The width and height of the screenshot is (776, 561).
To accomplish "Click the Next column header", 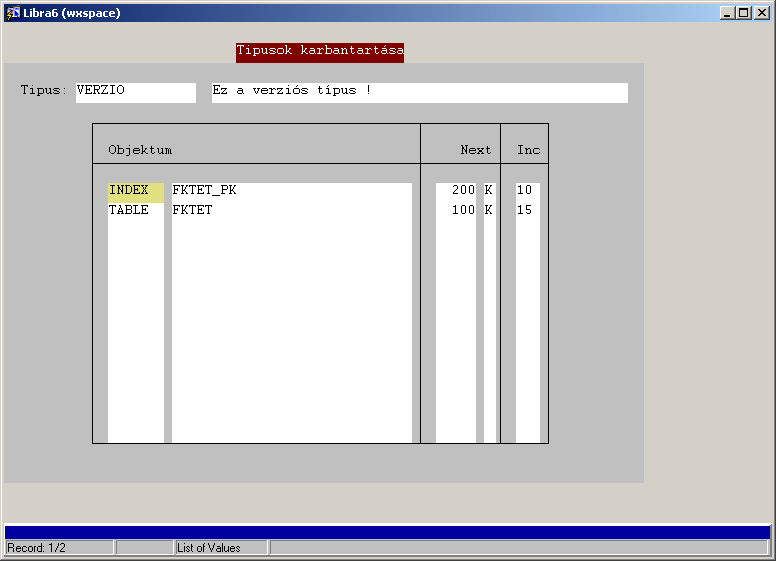I will [476, 150].
